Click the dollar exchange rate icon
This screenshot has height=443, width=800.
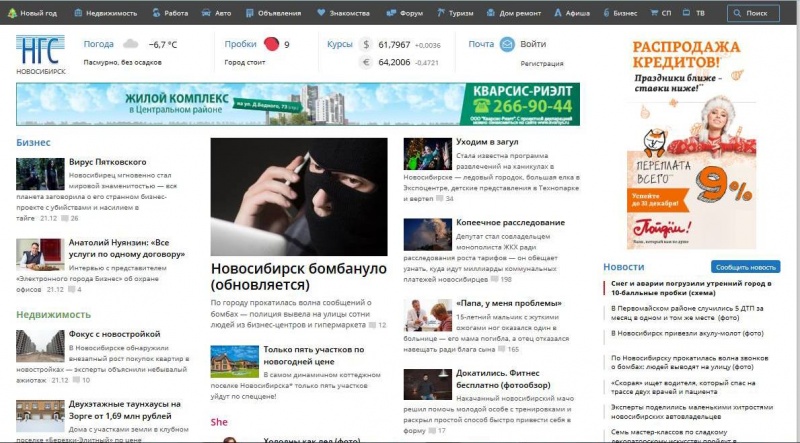[366, 45]
